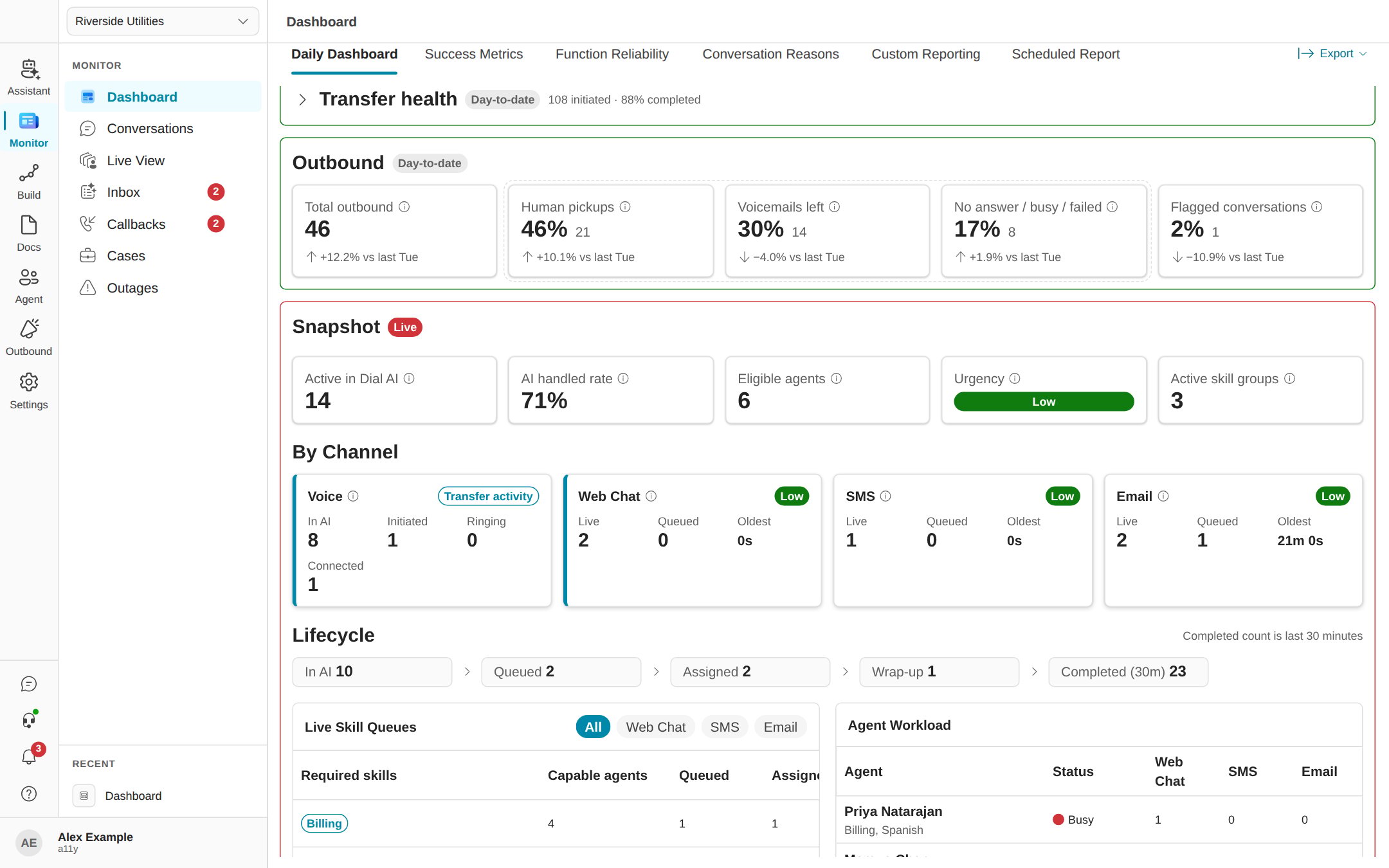
Task: Show info for Flagged conversations
Action: (1317, 207)
